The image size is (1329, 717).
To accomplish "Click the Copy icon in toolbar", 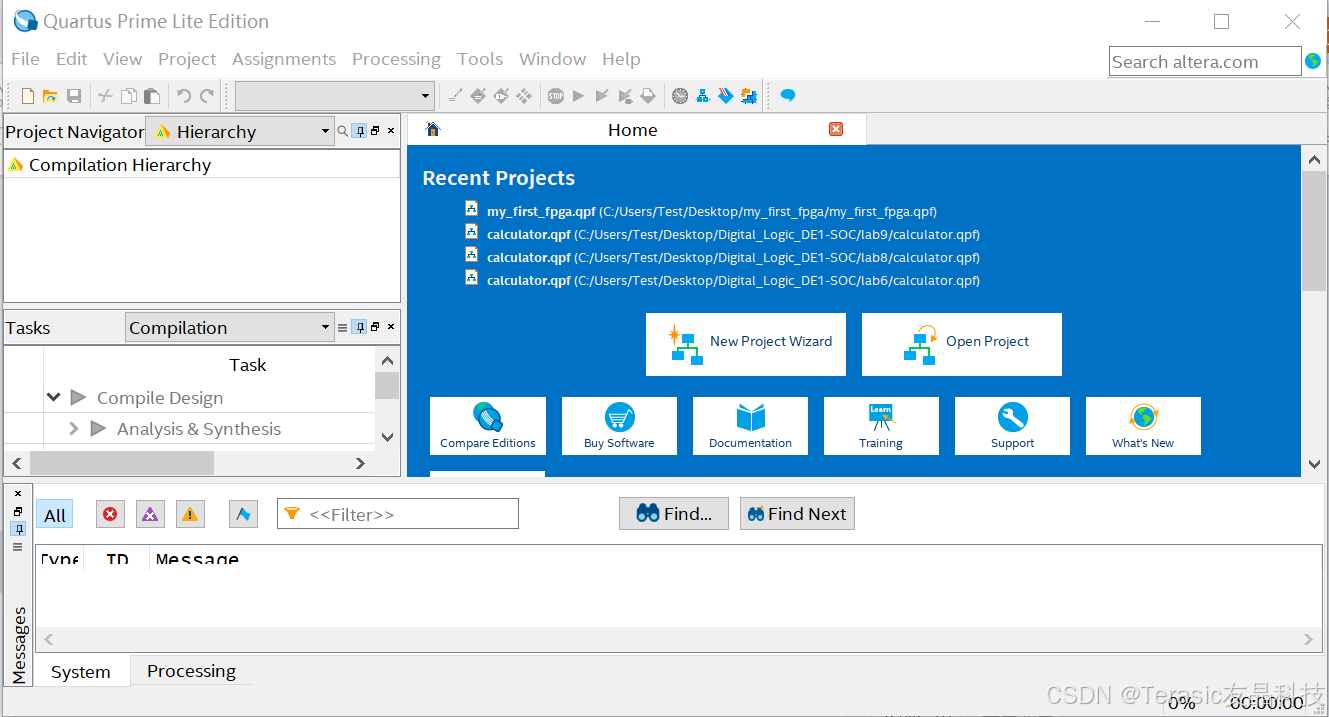I will tap(129, 96).
